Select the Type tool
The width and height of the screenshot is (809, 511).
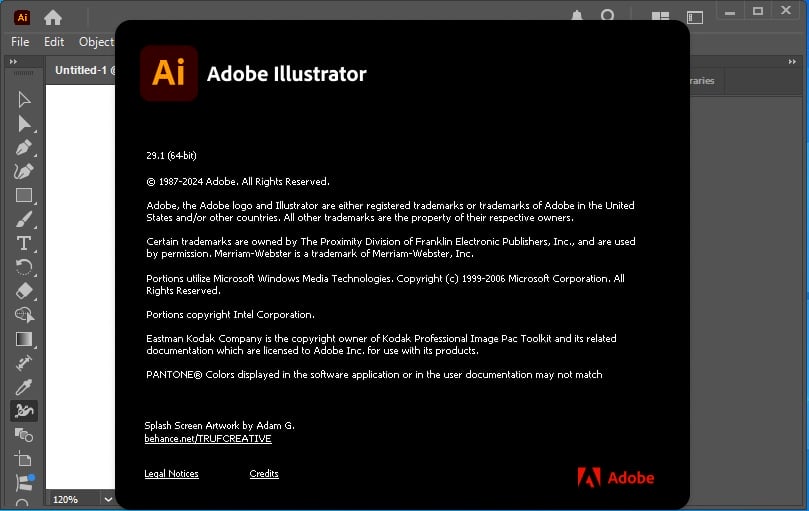pos(24,244)
